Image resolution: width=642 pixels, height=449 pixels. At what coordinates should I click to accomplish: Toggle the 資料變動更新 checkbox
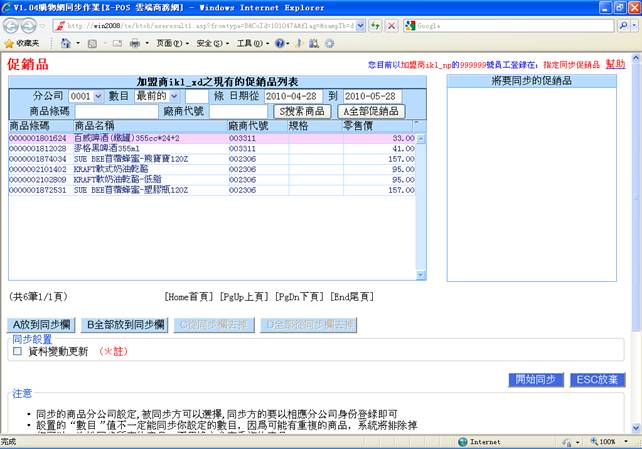click(17, 352)
